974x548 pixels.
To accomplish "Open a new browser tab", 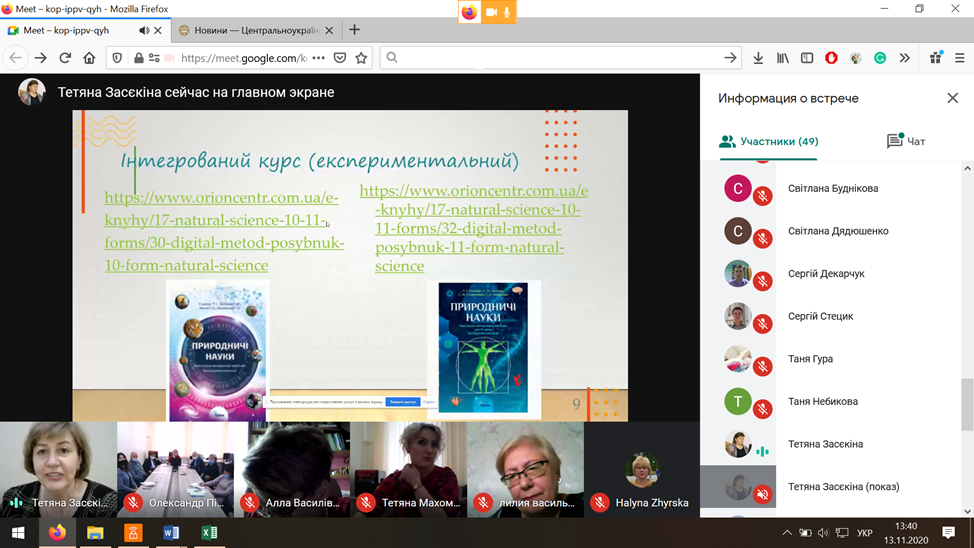I will click(x=354, y=30).
